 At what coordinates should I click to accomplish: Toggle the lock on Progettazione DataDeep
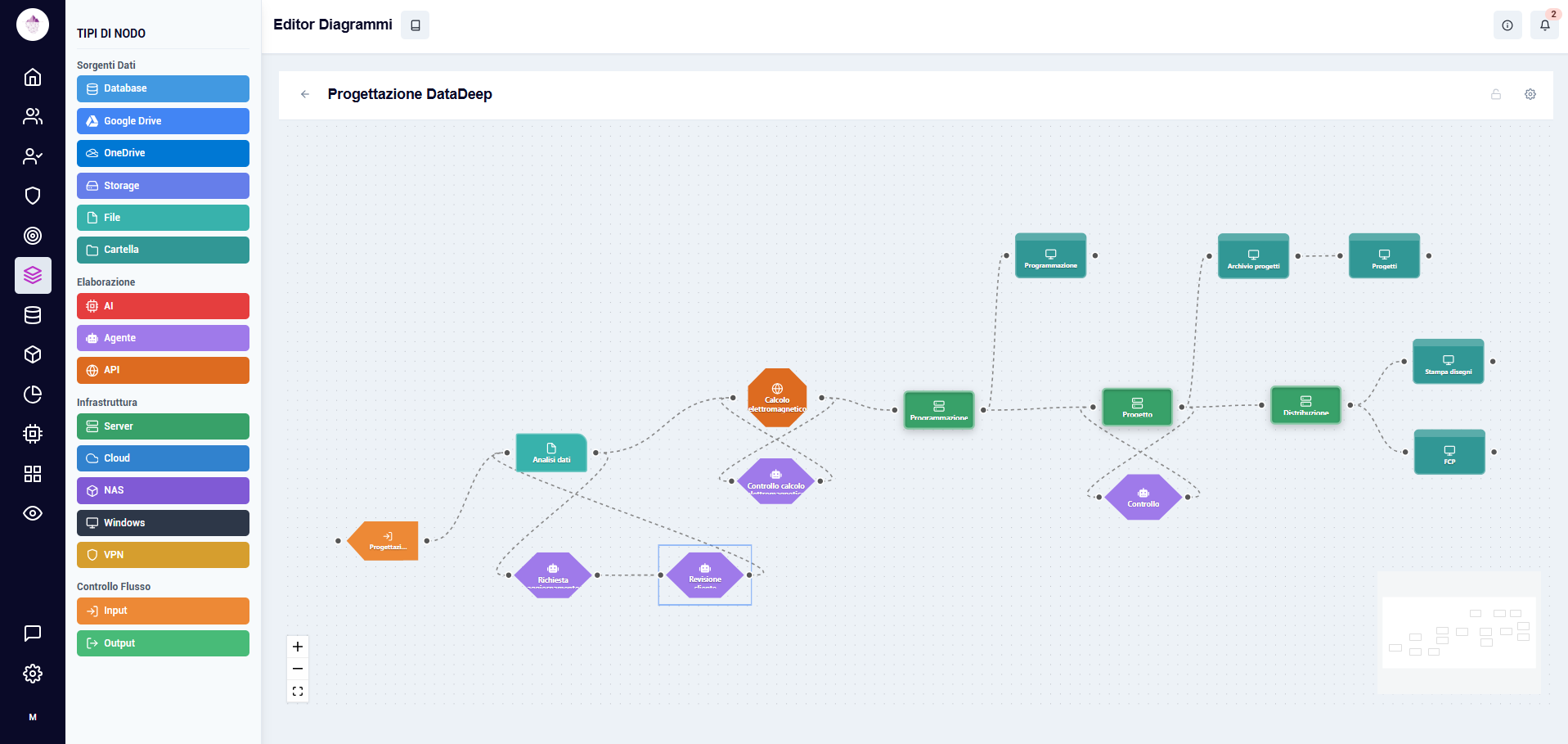1496,94
